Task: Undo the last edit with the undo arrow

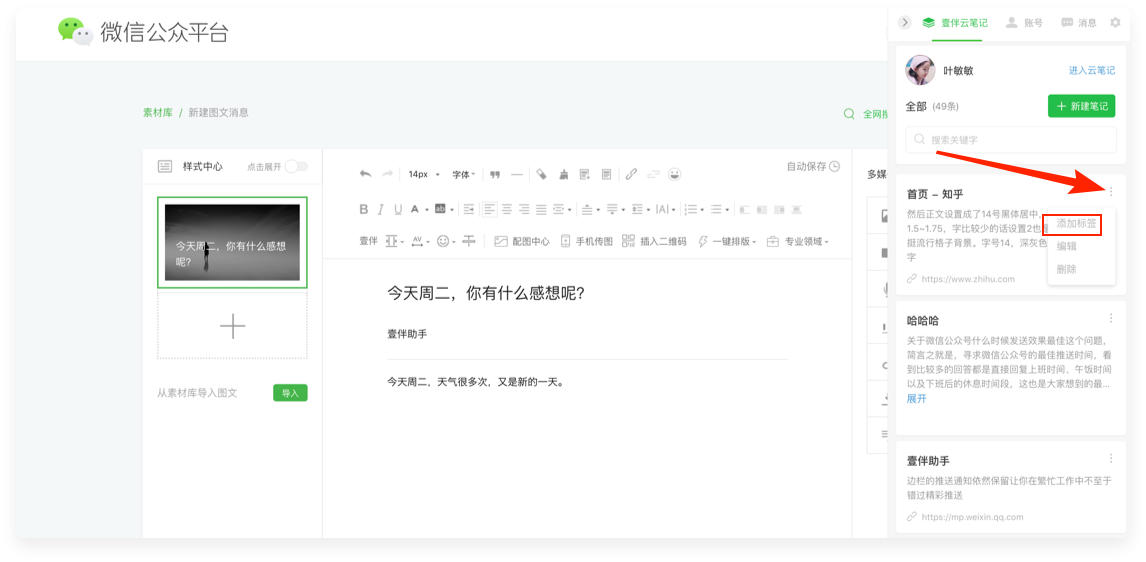Action: (365, 174)
